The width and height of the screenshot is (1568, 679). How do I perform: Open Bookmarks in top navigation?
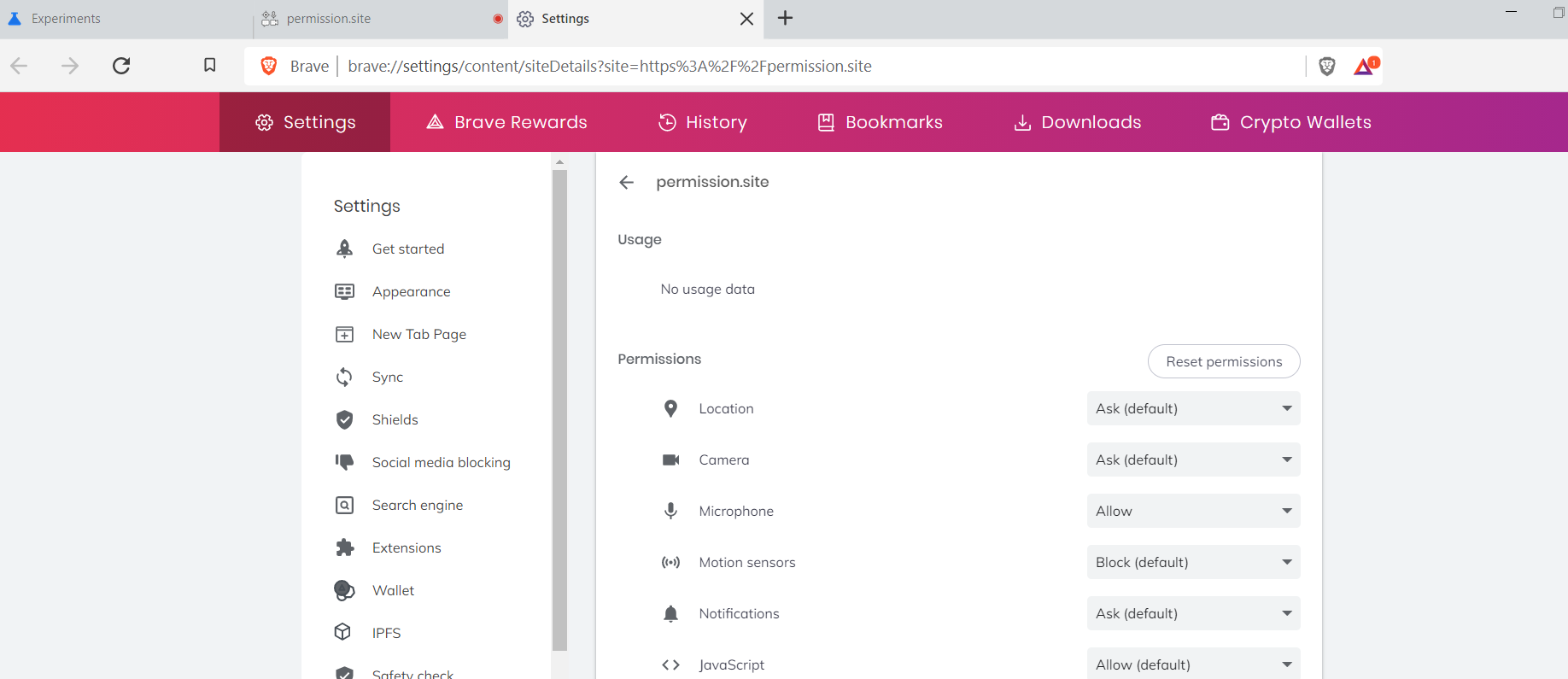click(x=880, y=122)
